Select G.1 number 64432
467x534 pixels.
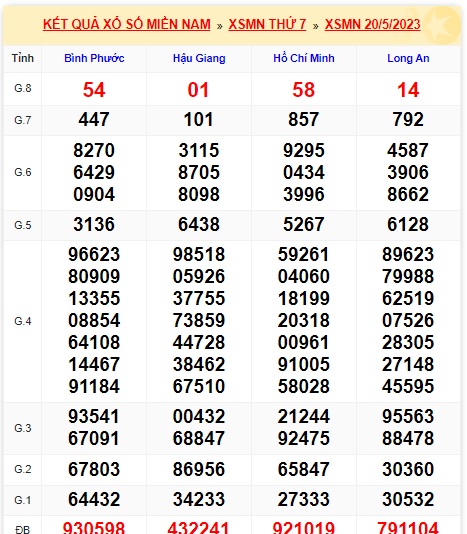click(x=94, y=500)
